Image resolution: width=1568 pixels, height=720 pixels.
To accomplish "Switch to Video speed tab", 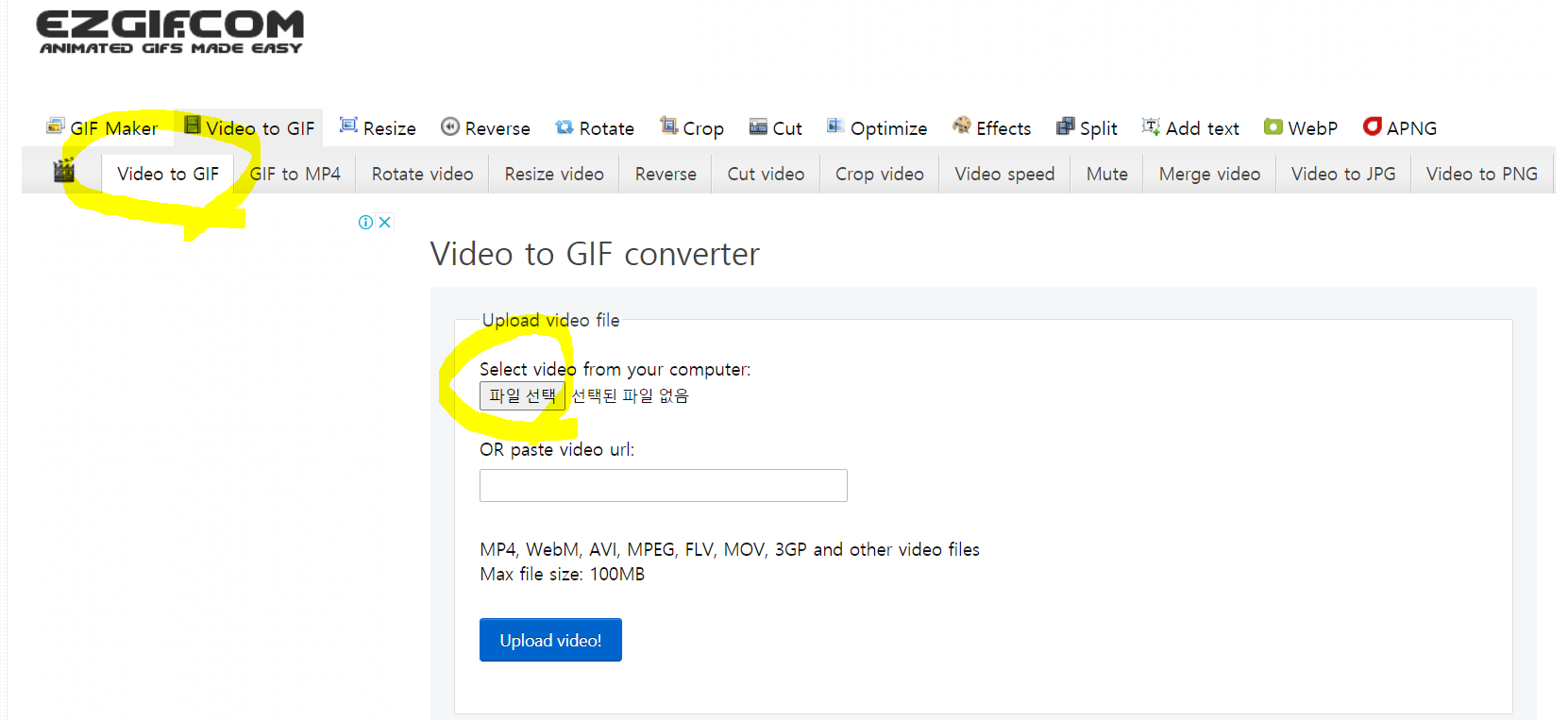I will click(1004, 174).
